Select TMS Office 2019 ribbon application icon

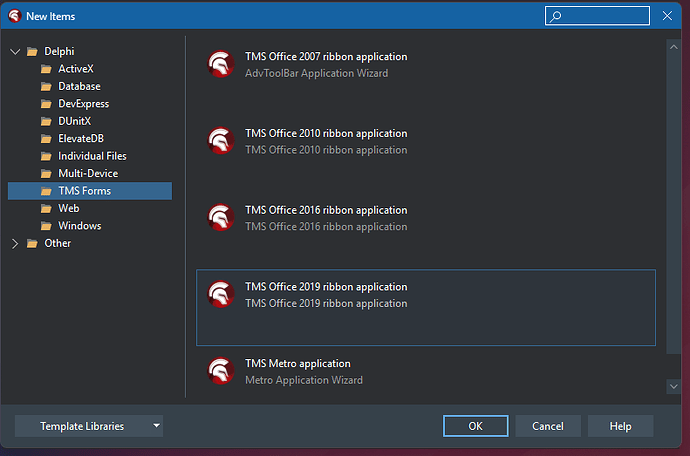[x=220, y=294]
